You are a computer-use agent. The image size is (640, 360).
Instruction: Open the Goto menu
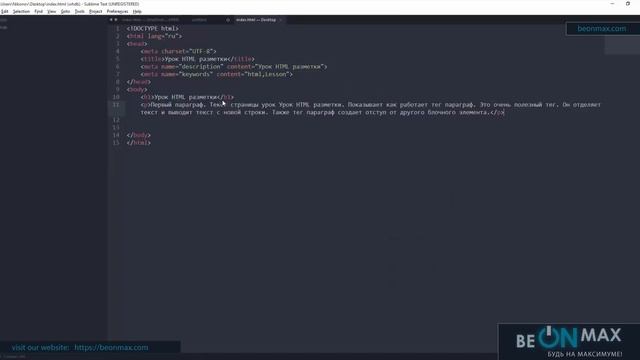[65, 11]
